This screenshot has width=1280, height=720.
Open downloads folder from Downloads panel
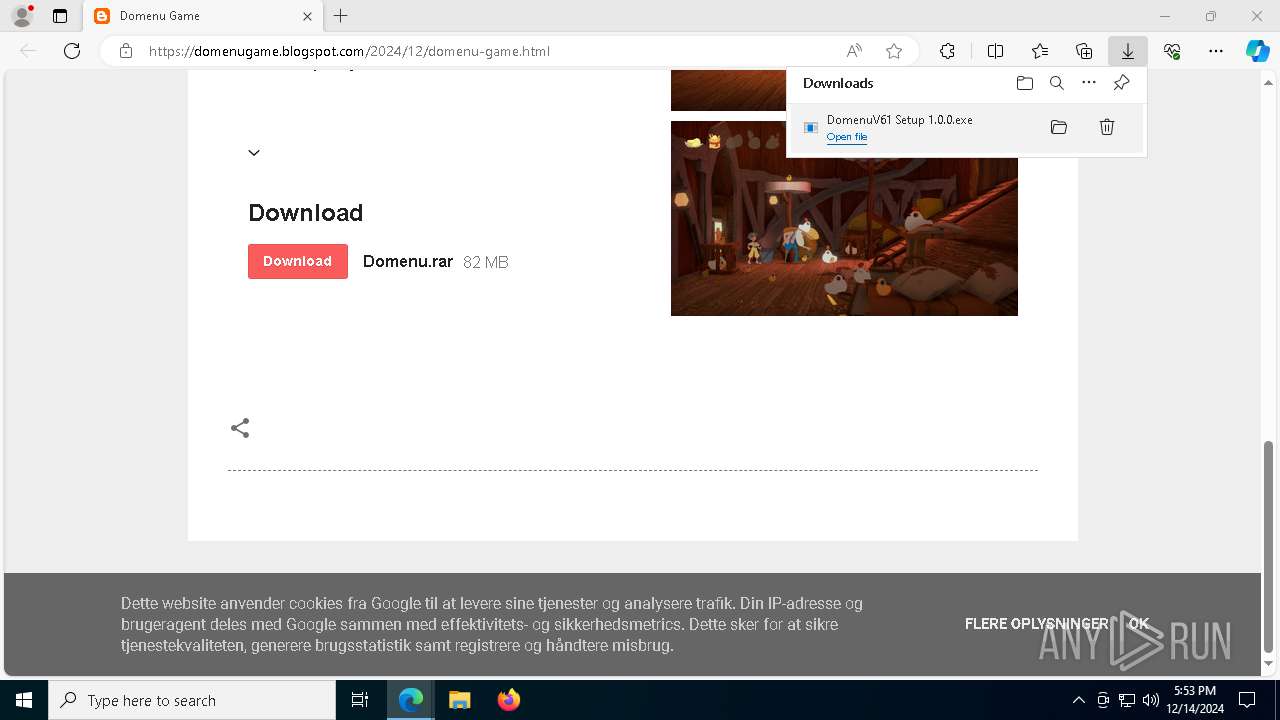click(x=1024, y=83)
